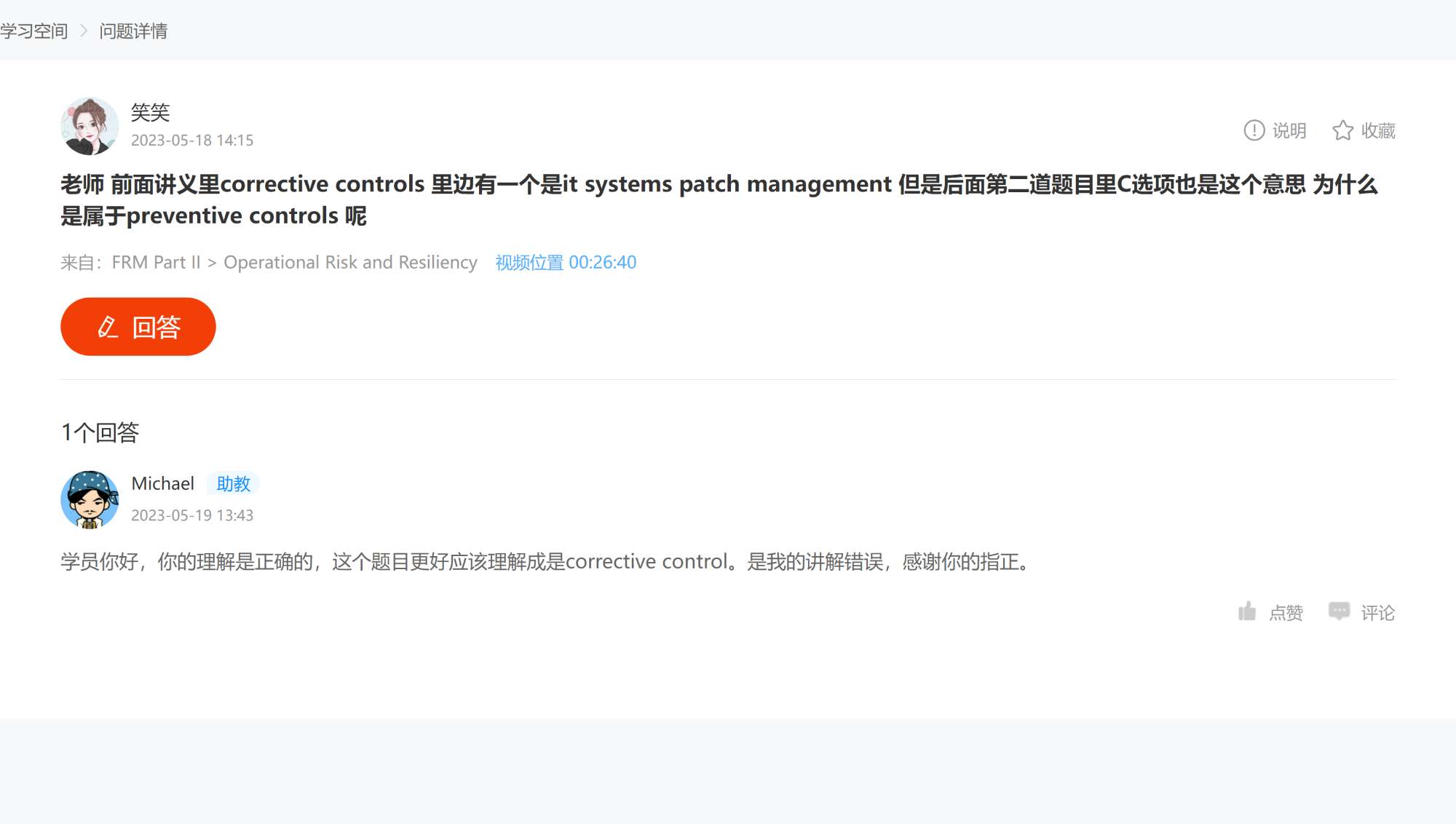Click the 问题详情 breadcrumb item
Viewport: 1456px width, 824px height.
[x=133, y=31]
